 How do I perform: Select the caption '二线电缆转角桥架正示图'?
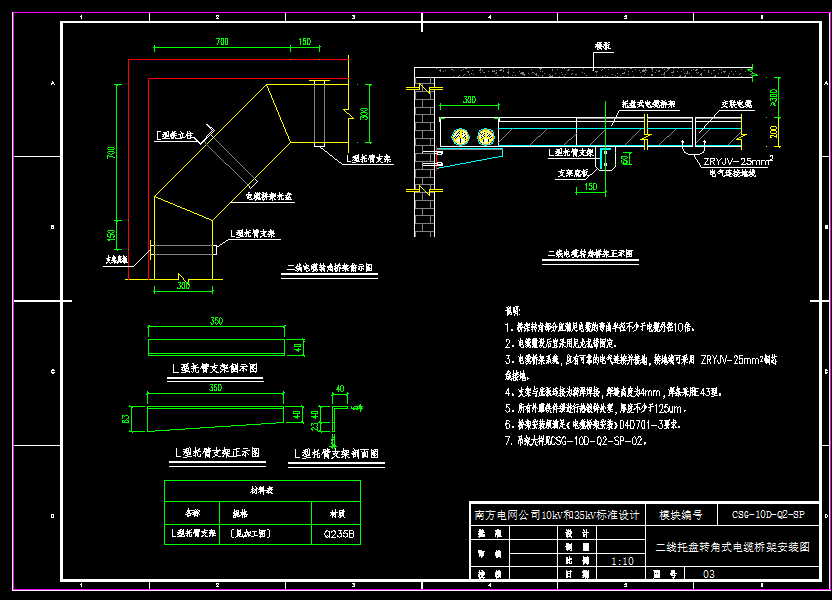pos(590,254)
